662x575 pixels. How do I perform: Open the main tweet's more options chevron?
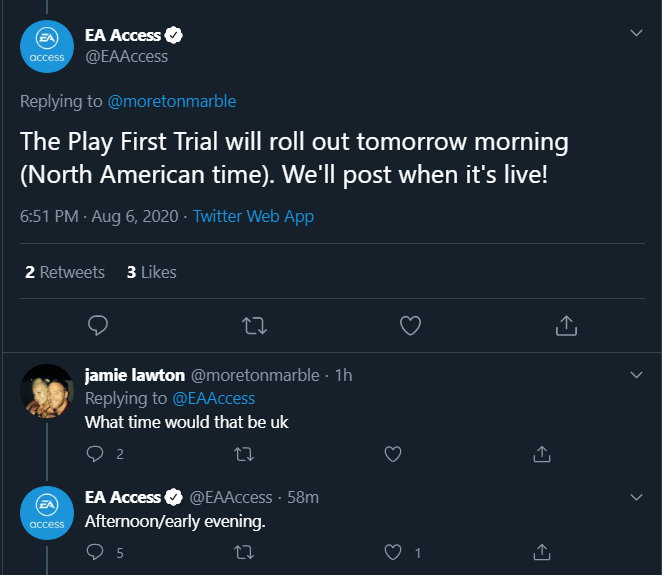[637, 33]
